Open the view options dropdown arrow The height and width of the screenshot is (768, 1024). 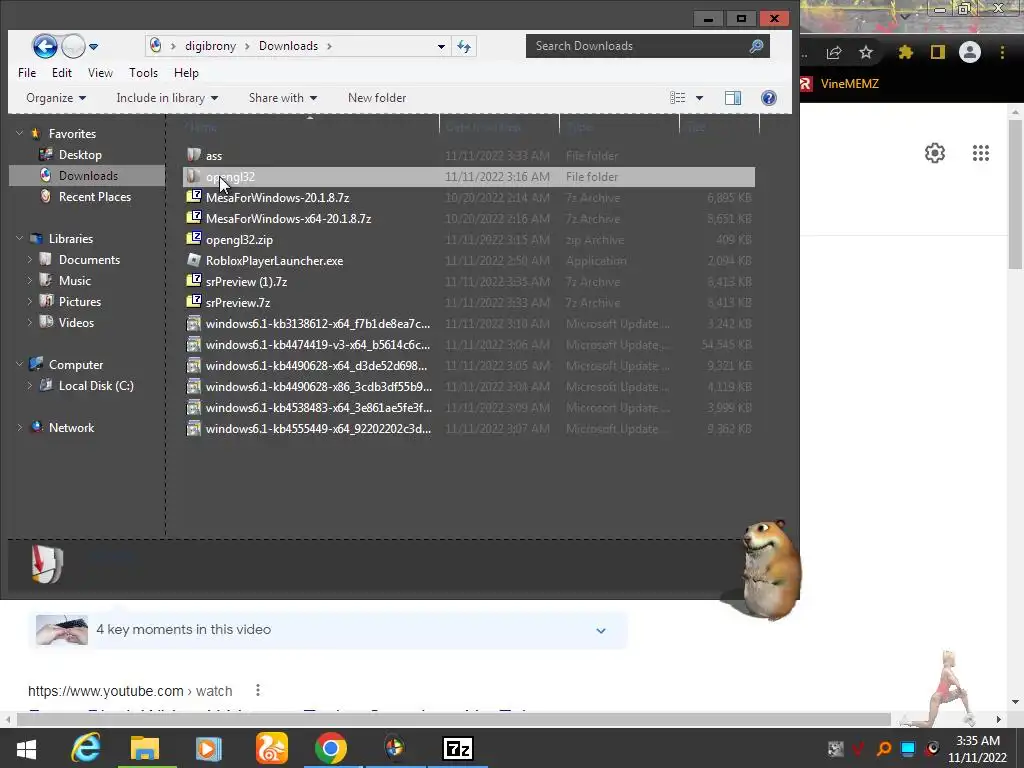[699, 98]
